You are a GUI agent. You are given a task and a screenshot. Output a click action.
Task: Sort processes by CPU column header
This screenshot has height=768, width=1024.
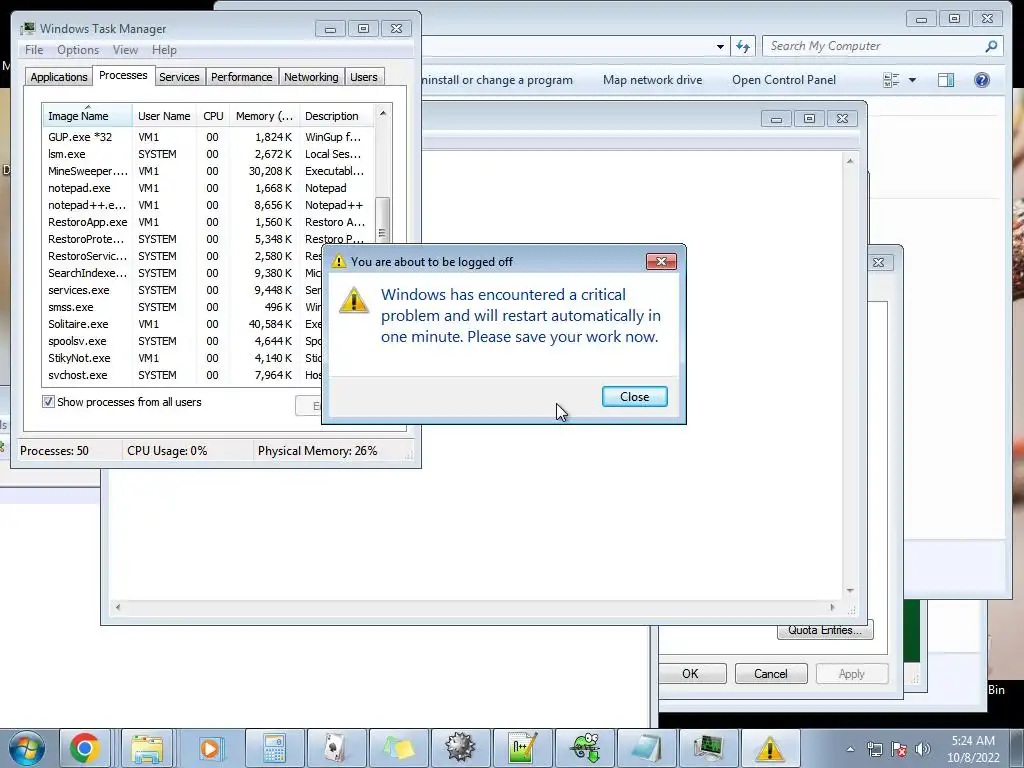pos(213,116)
